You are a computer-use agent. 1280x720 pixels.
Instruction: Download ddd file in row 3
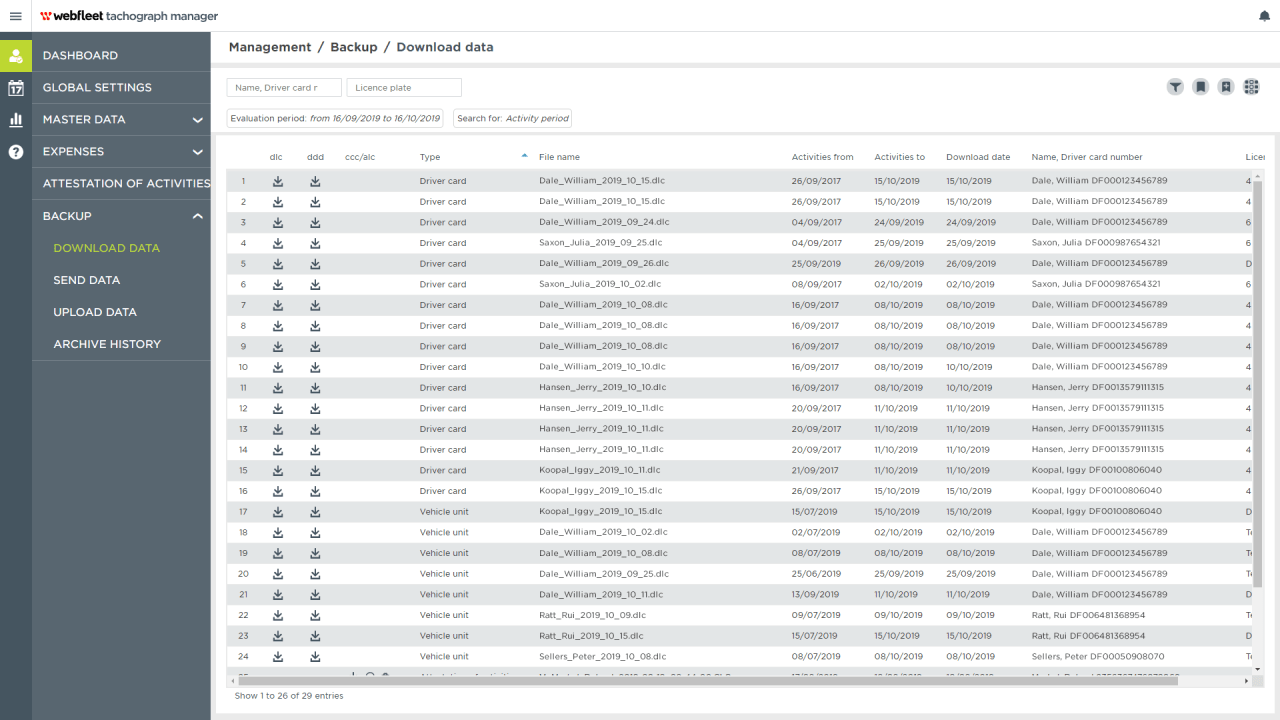(315, 222)
